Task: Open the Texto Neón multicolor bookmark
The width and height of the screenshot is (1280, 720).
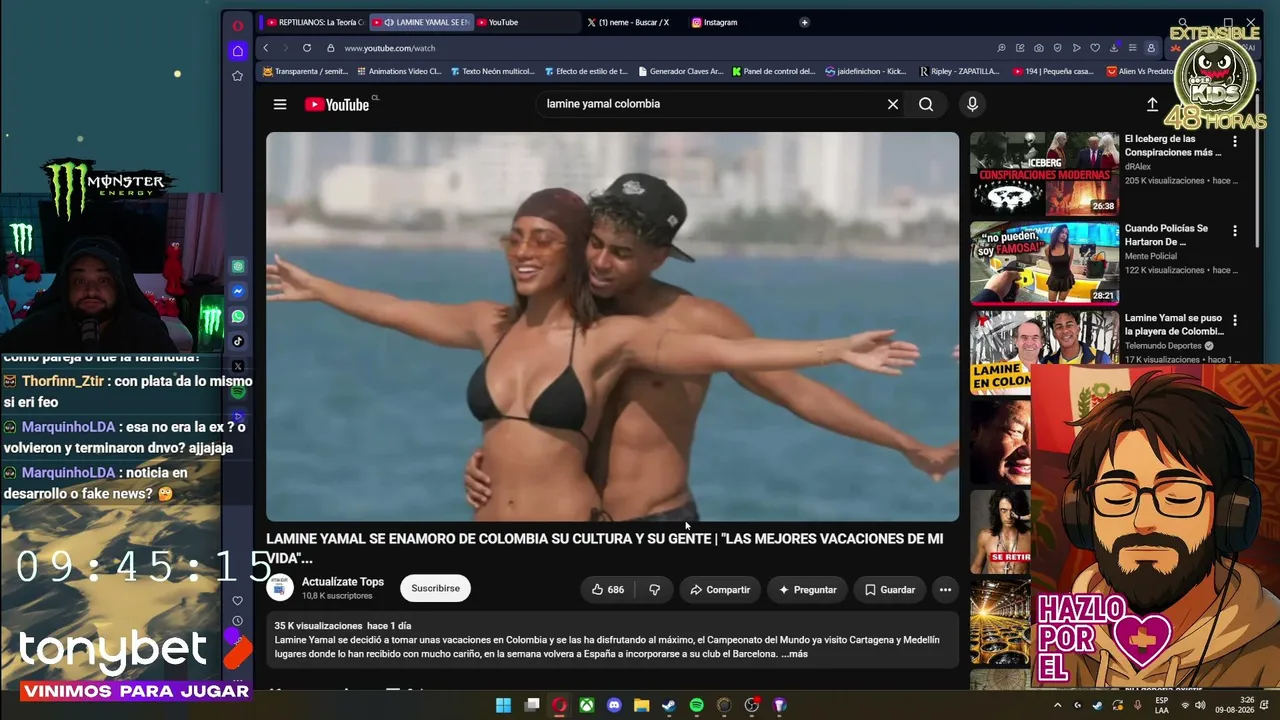Action: [x=492, y=72]
